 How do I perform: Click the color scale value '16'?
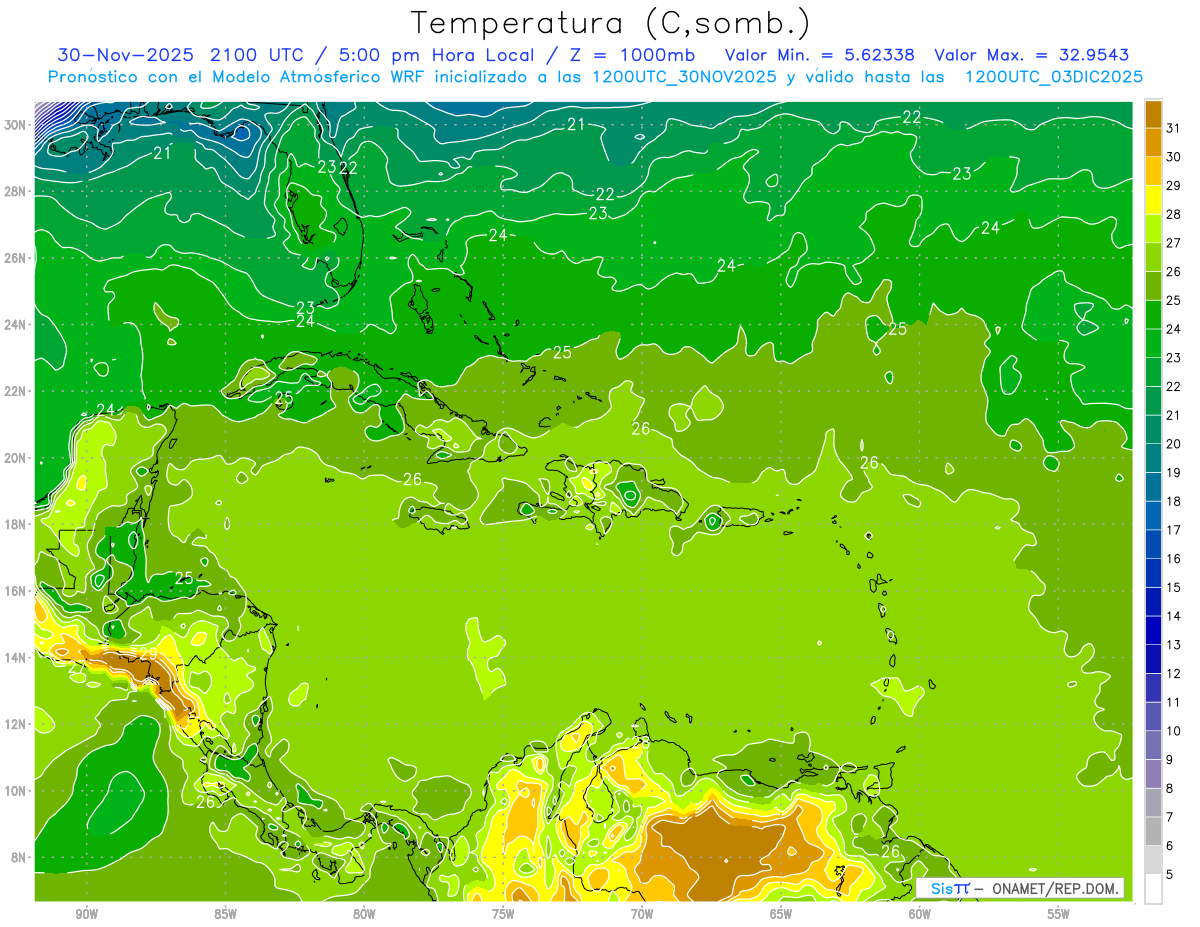click(1173, 559)
